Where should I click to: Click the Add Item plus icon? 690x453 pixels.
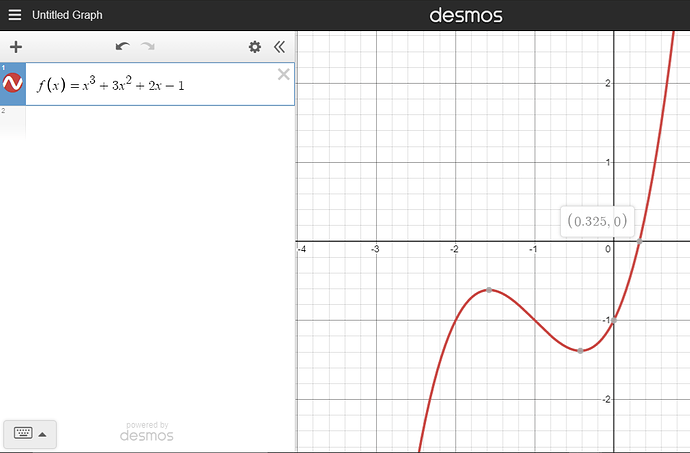(16, 47)
